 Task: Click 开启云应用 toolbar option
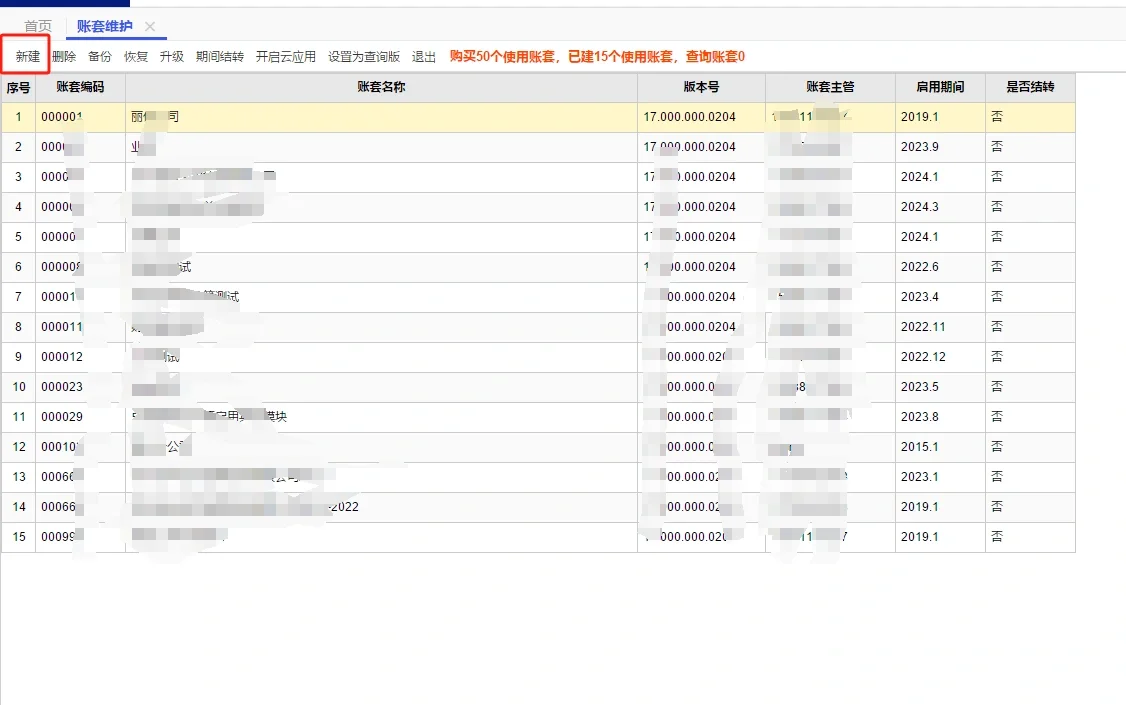[x=286, y=57]
